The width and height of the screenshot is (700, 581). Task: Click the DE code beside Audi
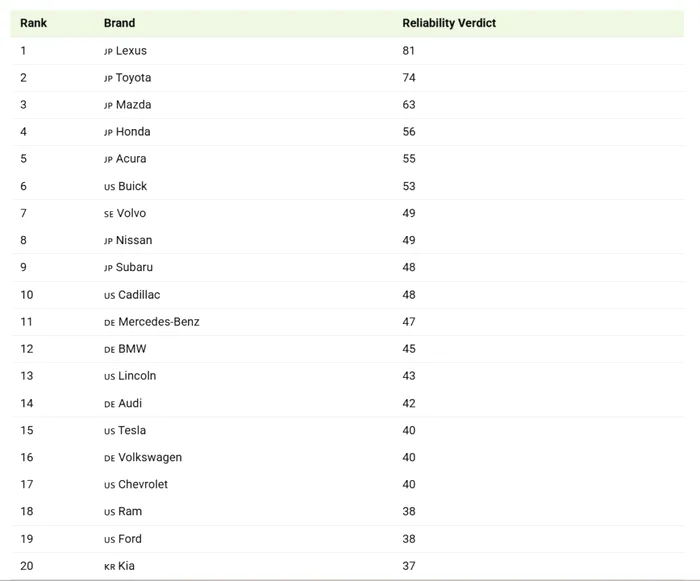pos(109,405)
